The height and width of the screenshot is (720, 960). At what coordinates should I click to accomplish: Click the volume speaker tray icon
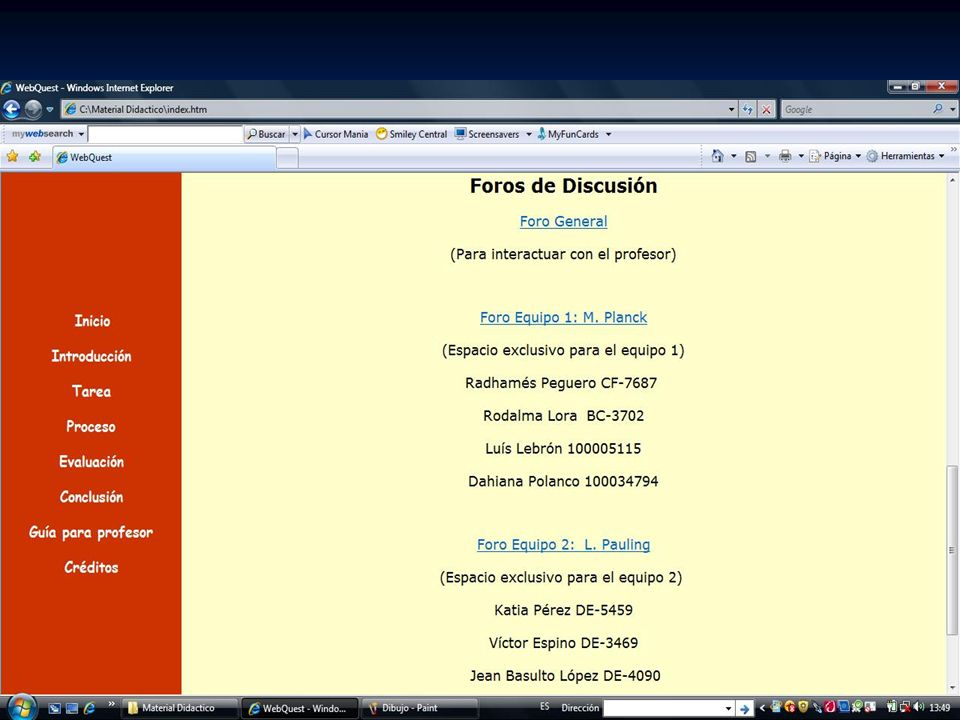tap(918, 707)
